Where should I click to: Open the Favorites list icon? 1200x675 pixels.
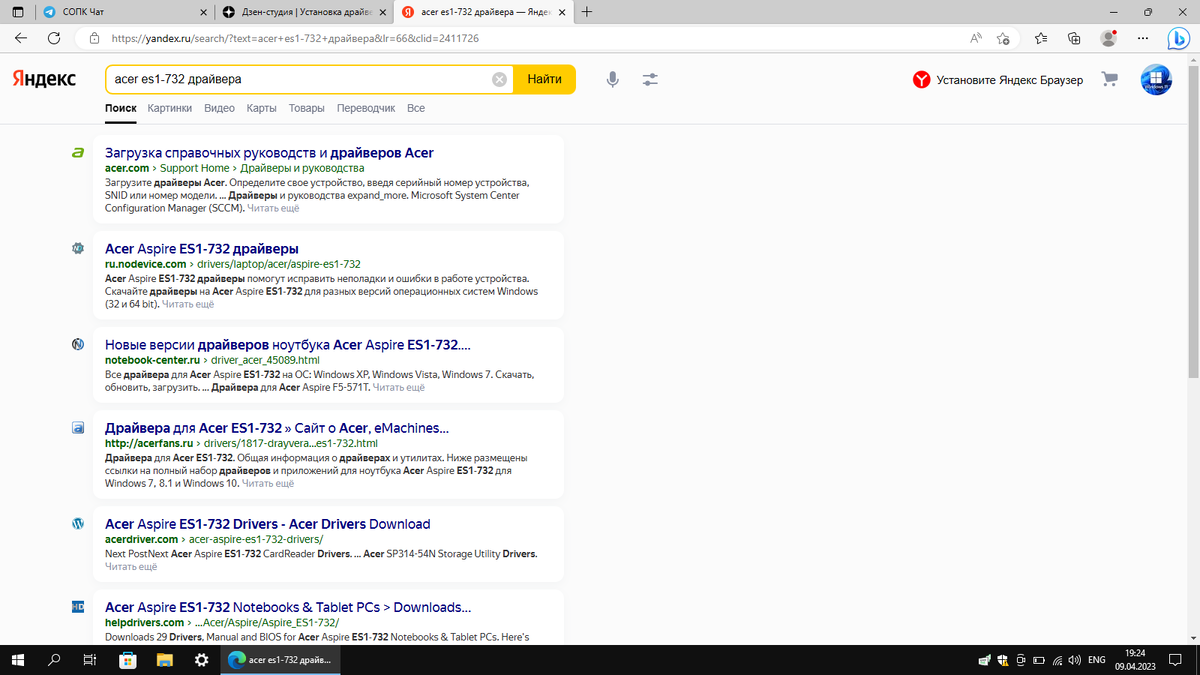(1041, 38)
